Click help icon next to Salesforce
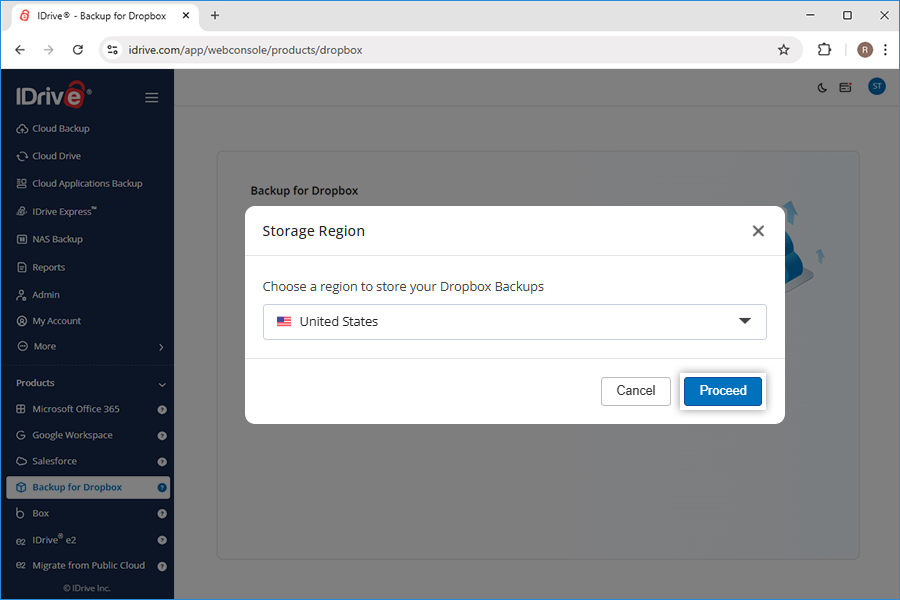The width and height of the screenshot is (900, 600). 162,462
